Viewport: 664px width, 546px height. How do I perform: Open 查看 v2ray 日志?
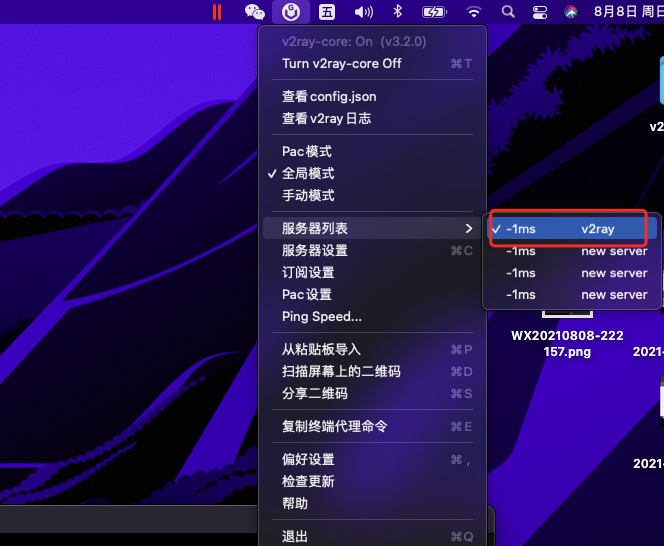click(373, 119)
